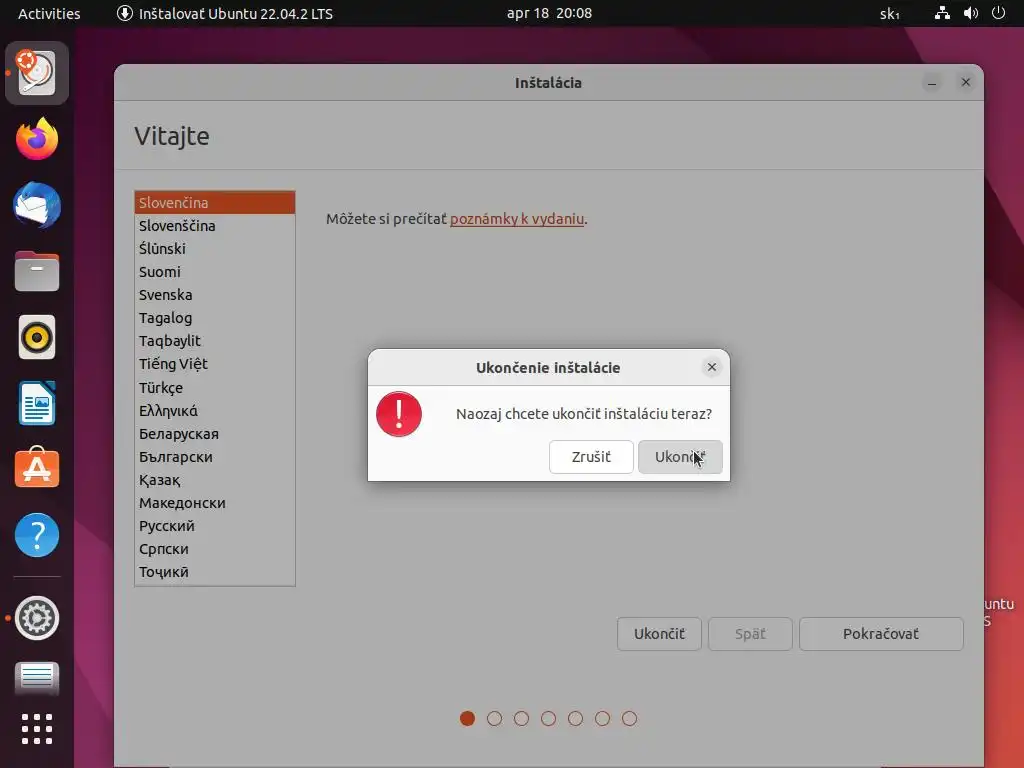Click the sk keyboard layout indicator
Image resolution: width=1024 pixels, height=768 pixels.
point(889,14)
